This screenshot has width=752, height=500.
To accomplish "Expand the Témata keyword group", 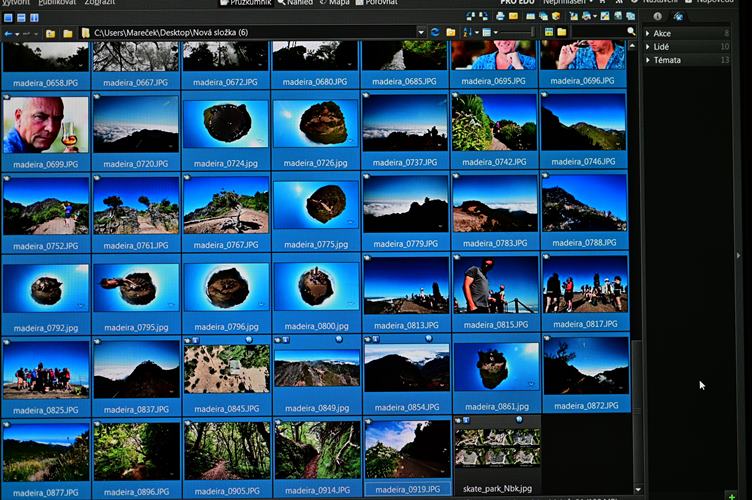I will pos(648,60).
